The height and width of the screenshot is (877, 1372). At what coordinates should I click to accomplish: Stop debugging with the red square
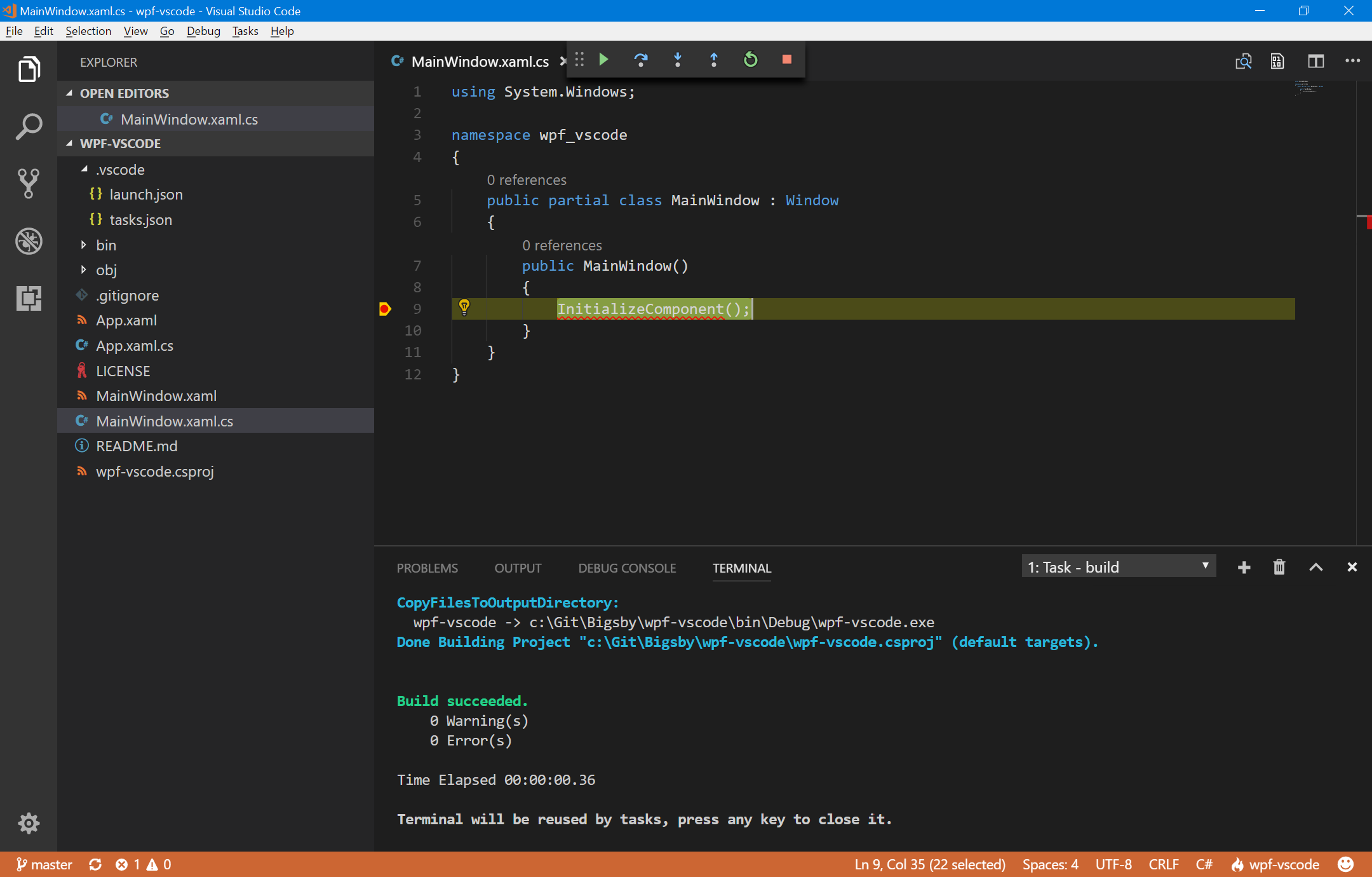click(x=786, y=60)
